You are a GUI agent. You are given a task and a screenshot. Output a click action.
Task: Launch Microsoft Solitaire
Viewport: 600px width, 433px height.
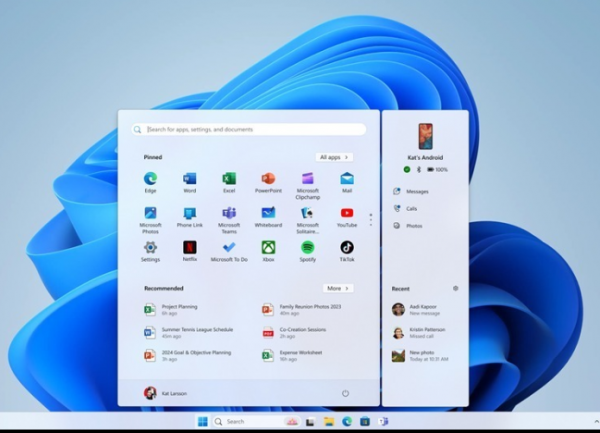308,220
